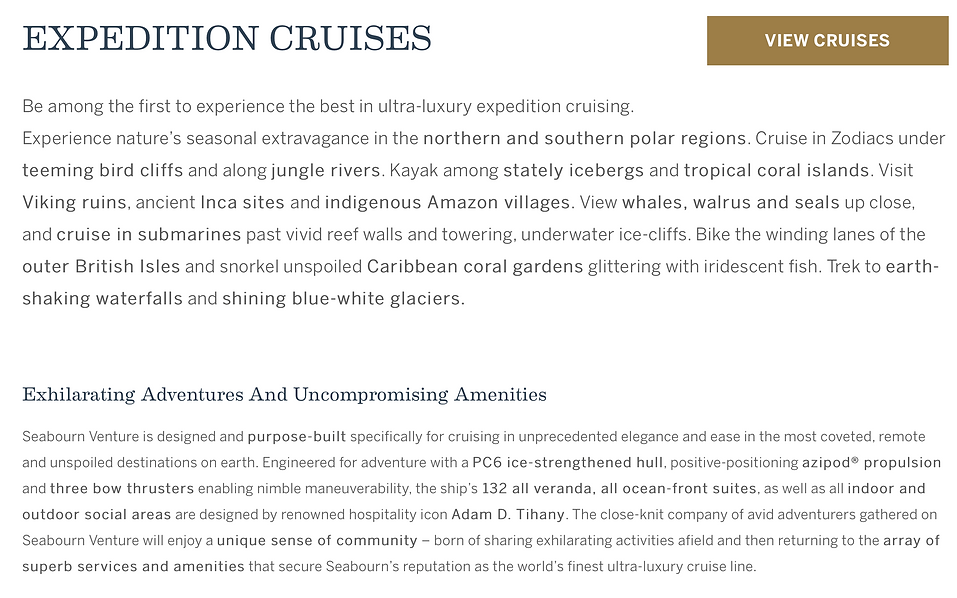Click "Exhilarating Adventures And Uncompromising Amenities" subheading

coord(284,395)
